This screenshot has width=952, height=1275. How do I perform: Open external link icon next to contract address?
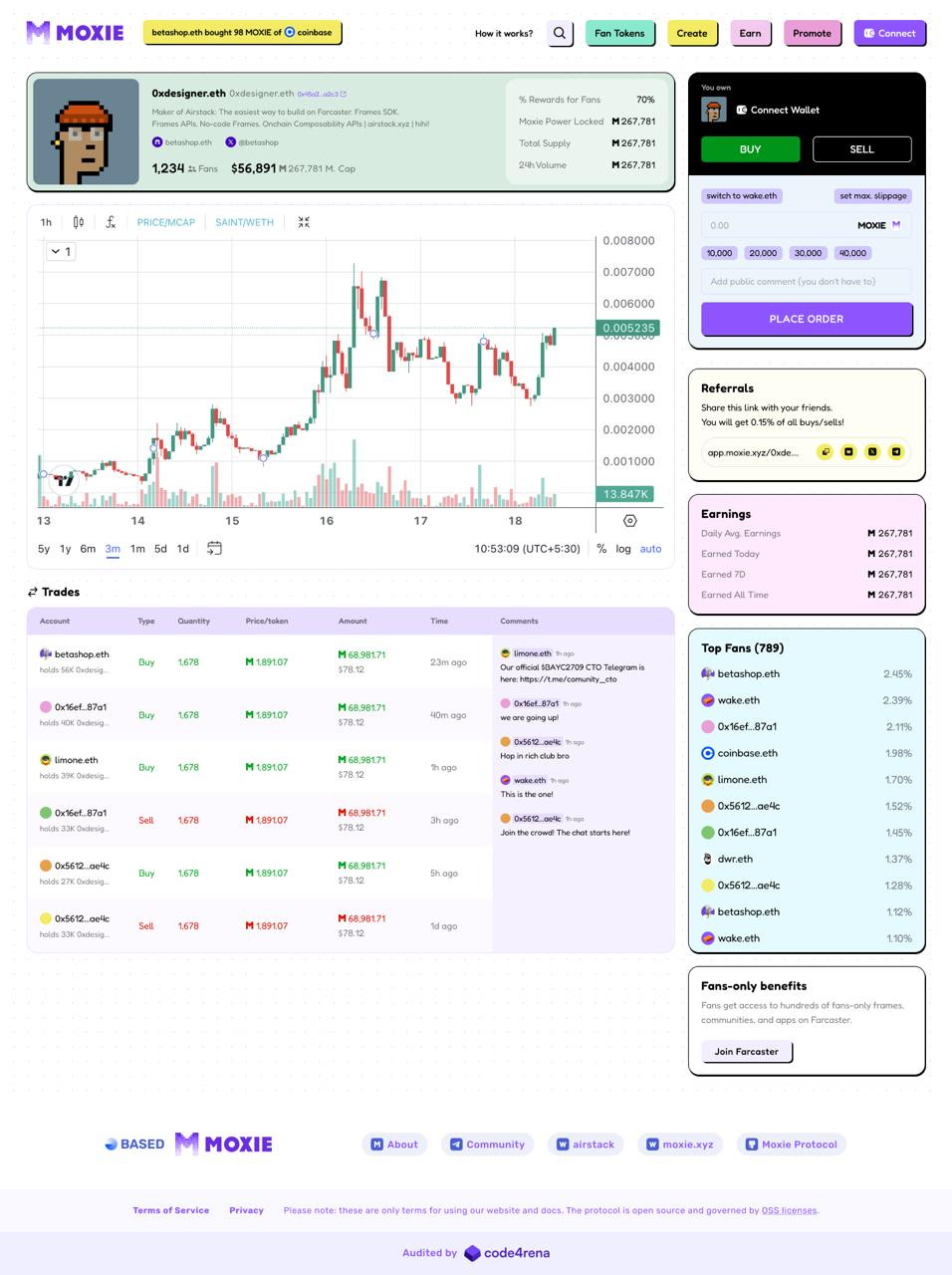[344, 94]
